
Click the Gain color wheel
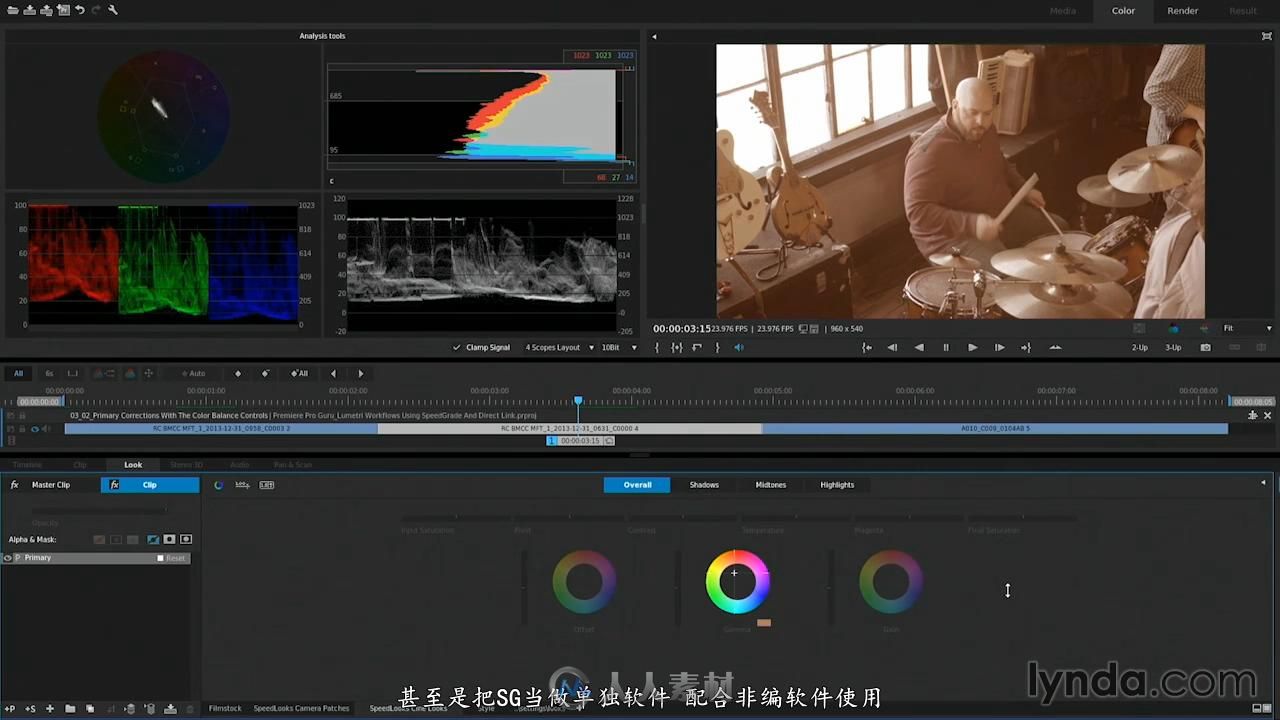click(x=890, y=582)
